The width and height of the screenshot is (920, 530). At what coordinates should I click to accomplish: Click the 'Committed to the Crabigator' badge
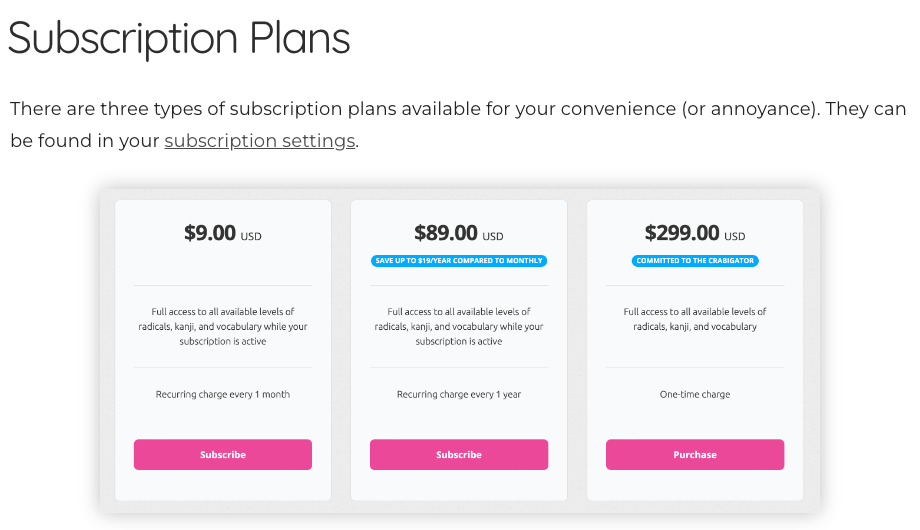tap(695, 261)
